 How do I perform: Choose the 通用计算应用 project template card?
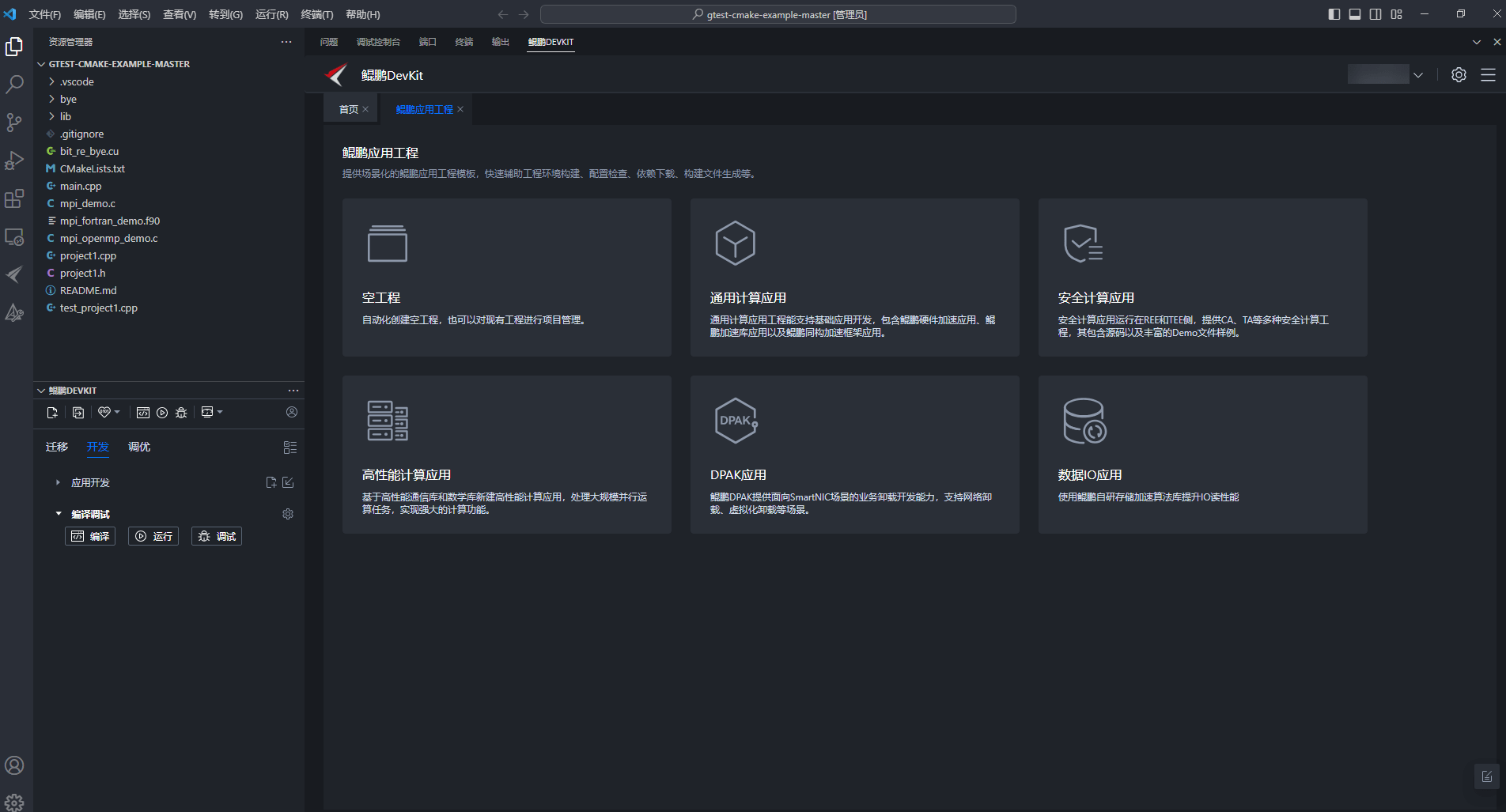click(855, 278)
